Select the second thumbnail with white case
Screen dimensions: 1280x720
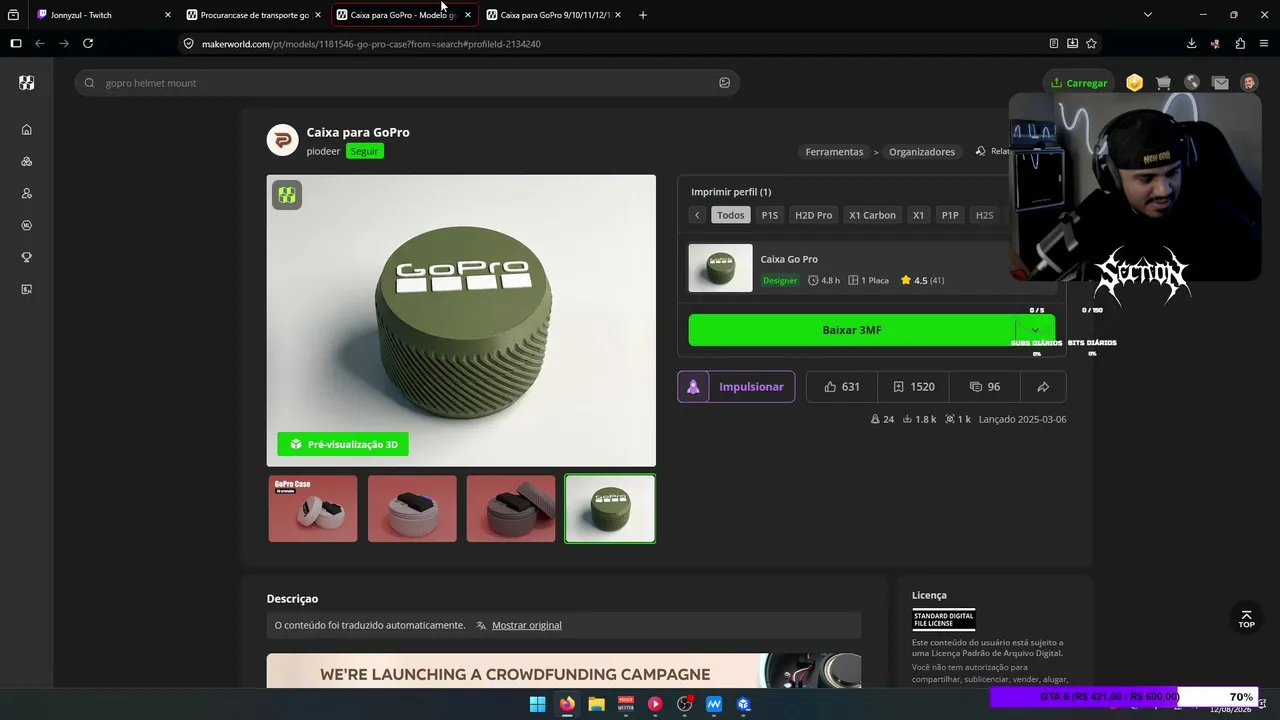pyautogui.click(x=412, y=509)
